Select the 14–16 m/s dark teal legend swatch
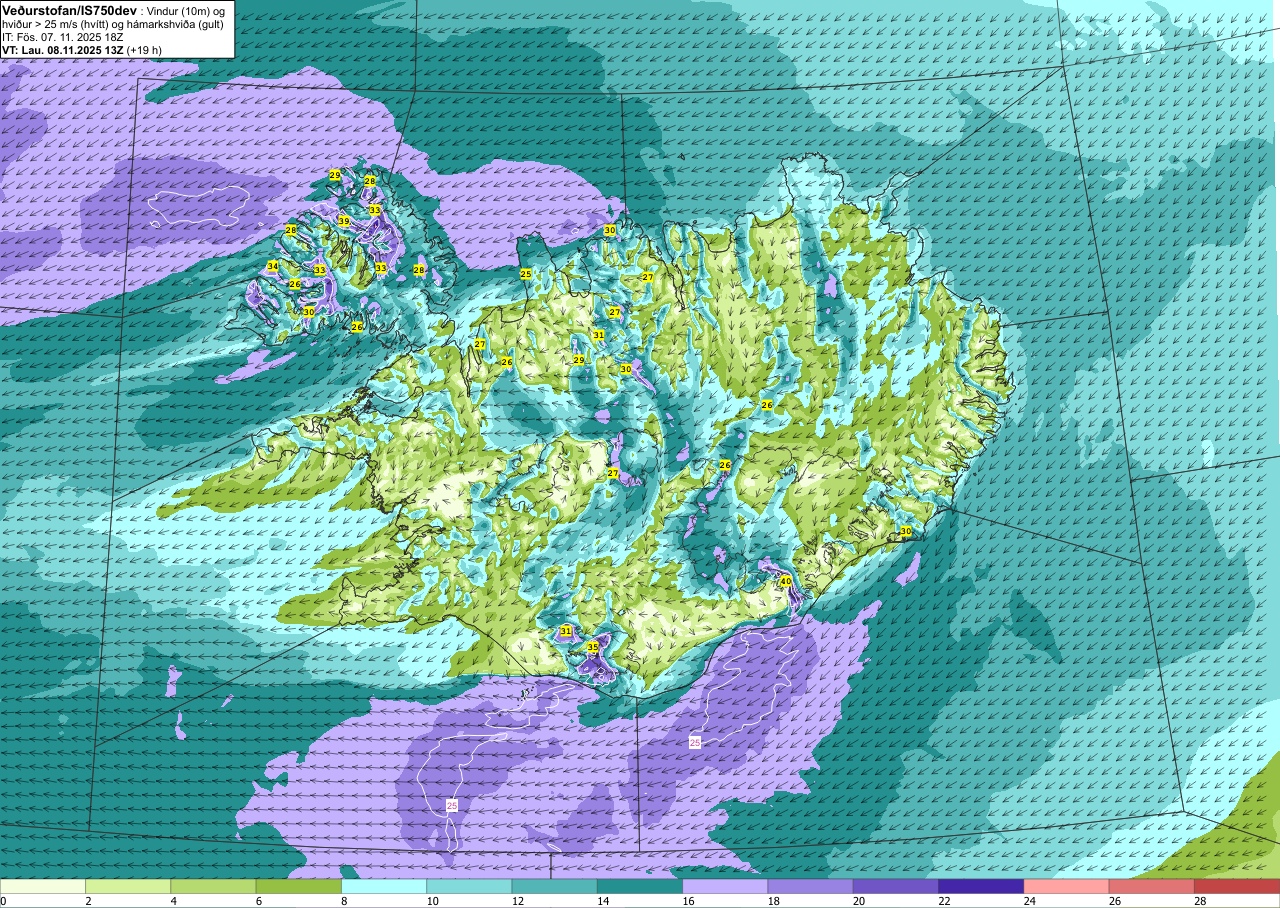The height and width of the screenshot is (908, 1280). pyautogui.click(x=640, y=886)
